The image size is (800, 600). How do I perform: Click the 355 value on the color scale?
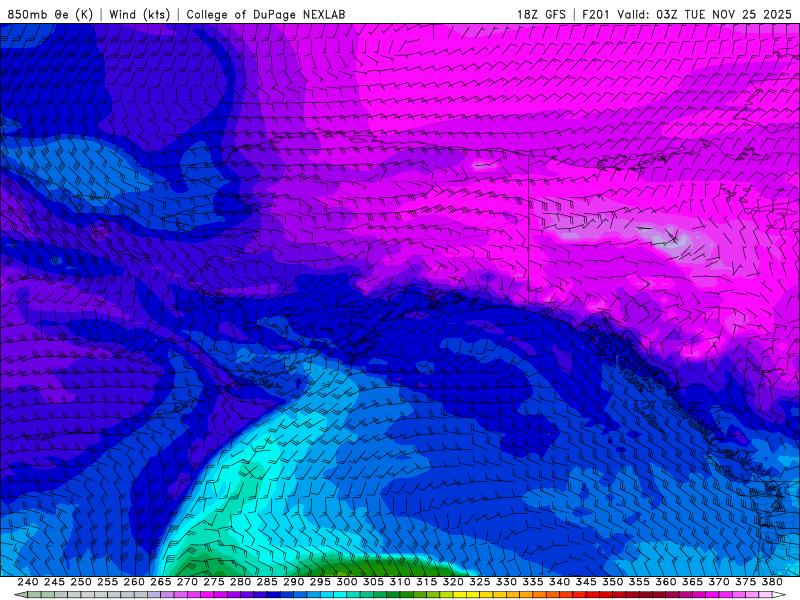[639, 582]
